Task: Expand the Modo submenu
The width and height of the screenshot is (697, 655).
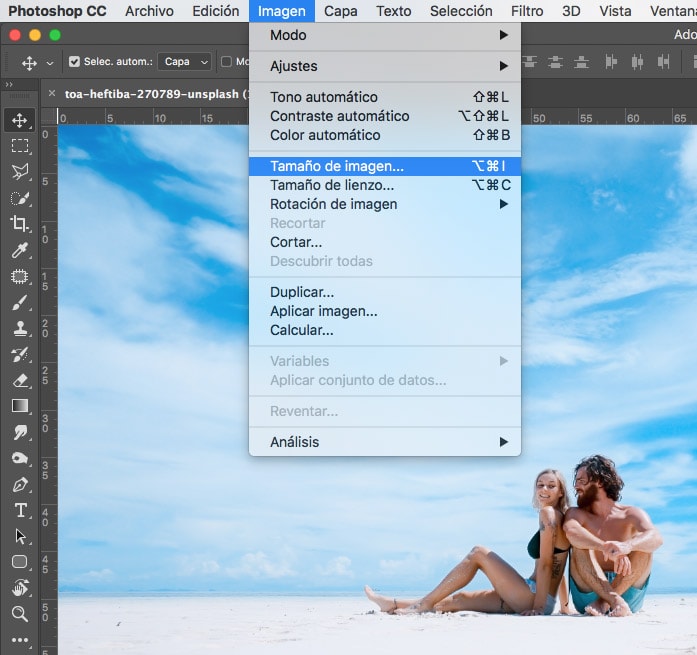Action: 385,35
